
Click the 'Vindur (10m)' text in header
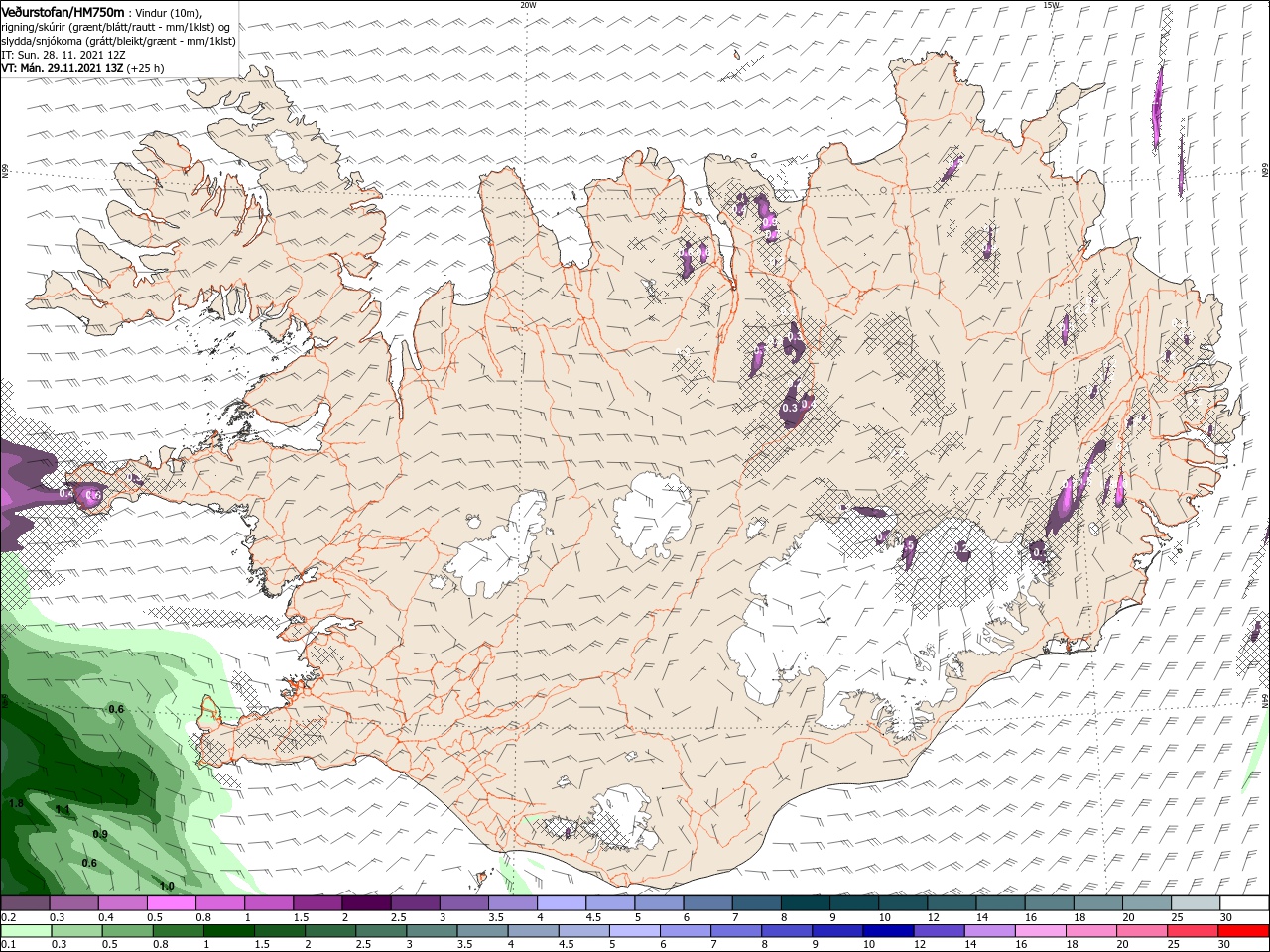pos(170,12)
